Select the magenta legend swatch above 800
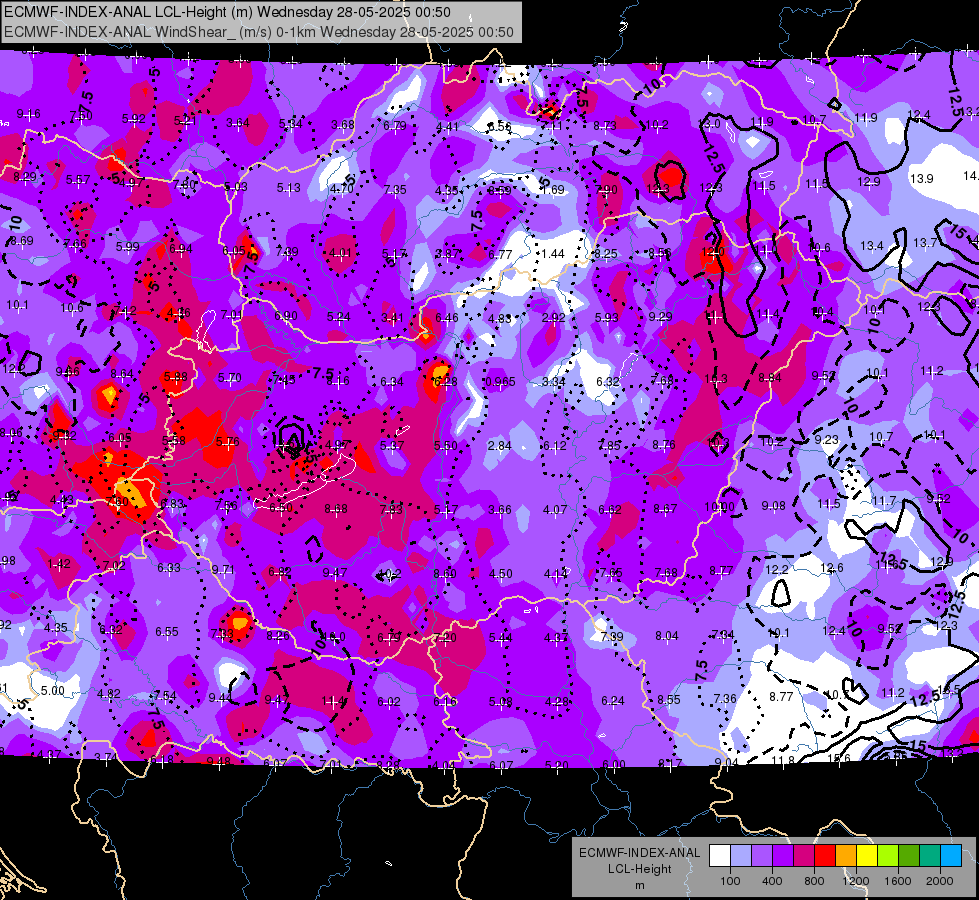 (x=804, y=855)
